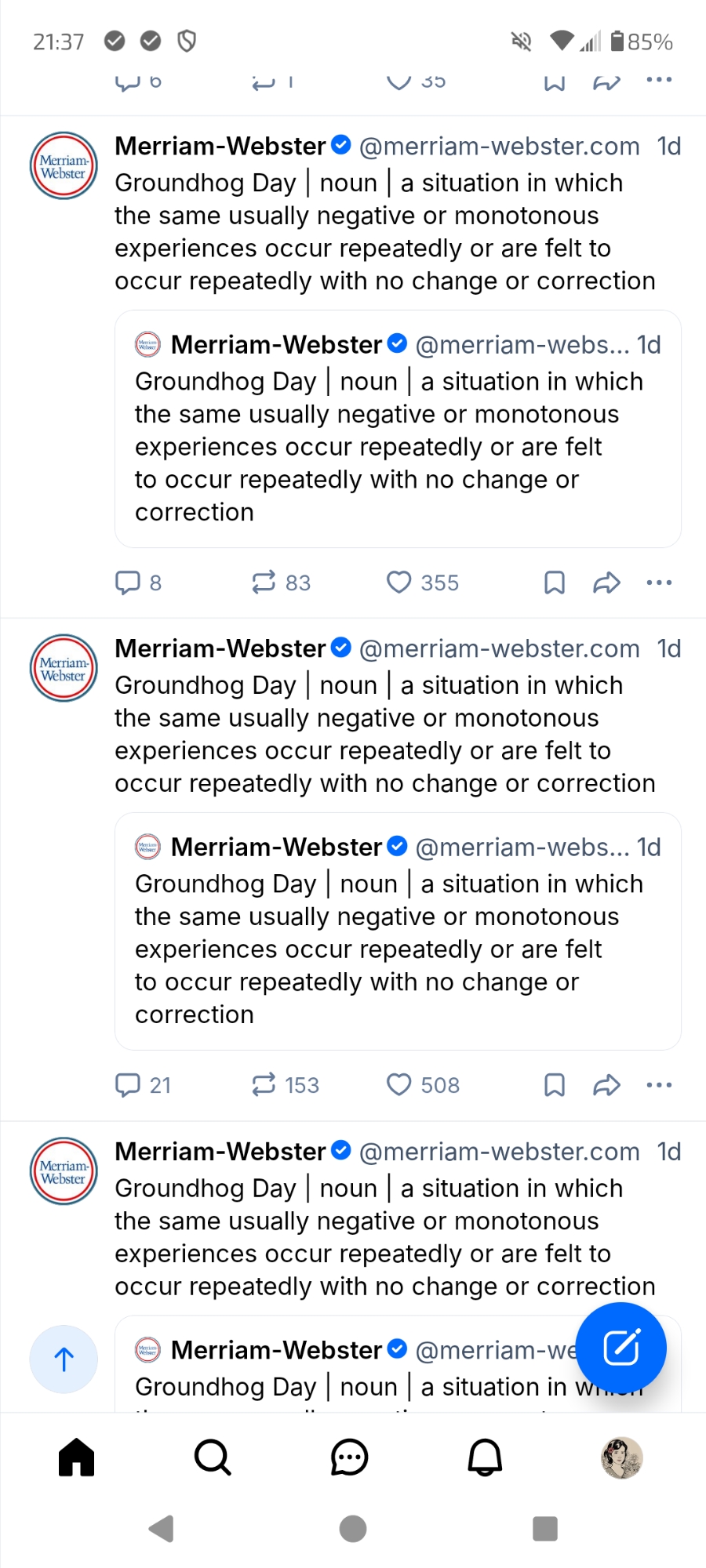
Task: Open the Chat messages tab
Action: 349,1457
